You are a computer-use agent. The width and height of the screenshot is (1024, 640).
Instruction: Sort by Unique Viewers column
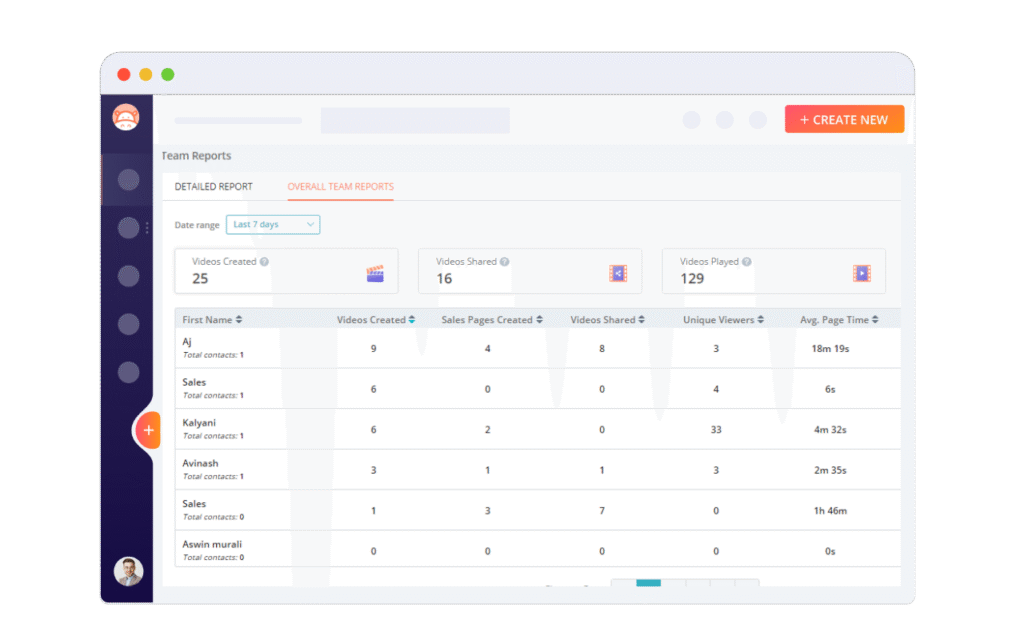point(761,320)
